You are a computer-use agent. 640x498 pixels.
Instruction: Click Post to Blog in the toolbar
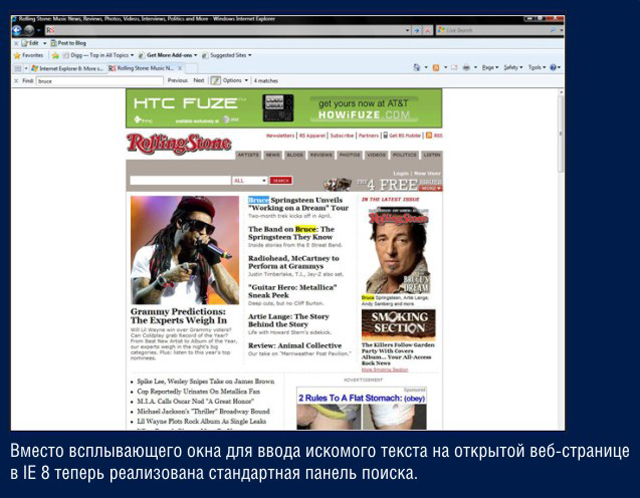click(68, 43)
